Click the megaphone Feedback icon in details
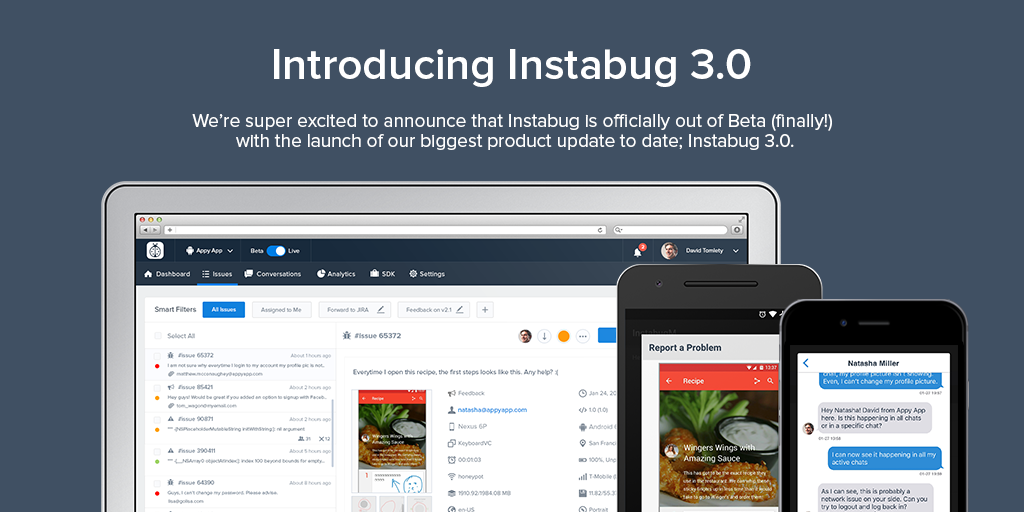Image resolution: width=1024 pixels, height=512 pixels. tap(451, 393)
